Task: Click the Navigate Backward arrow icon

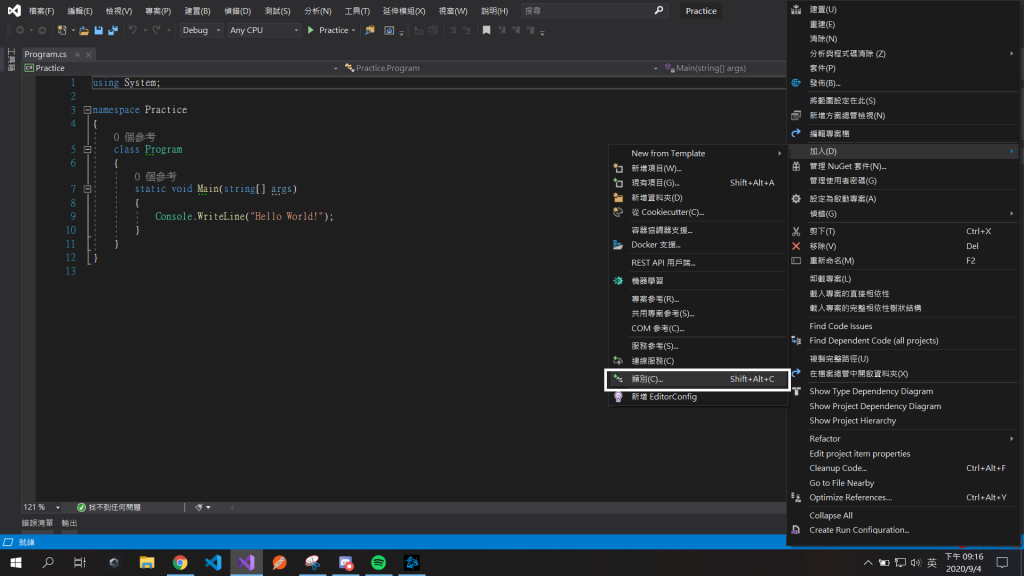Action: pyautogui.click(x=20, y=30)
